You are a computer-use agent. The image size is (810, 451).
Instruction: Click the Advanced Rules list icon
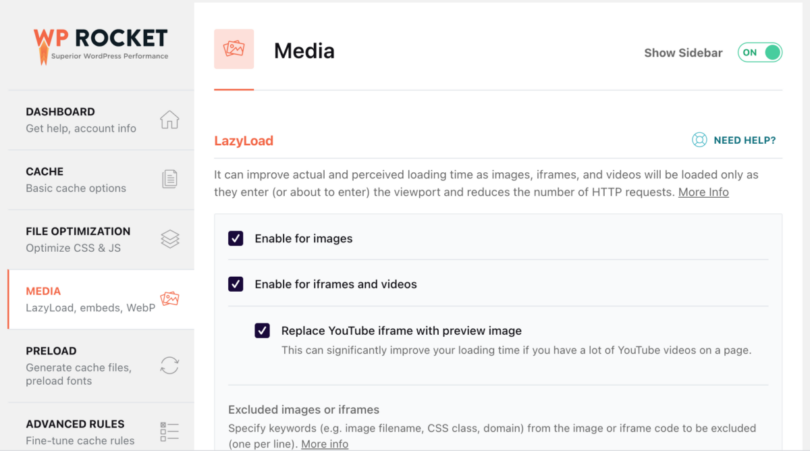click(x=169, y=431)
